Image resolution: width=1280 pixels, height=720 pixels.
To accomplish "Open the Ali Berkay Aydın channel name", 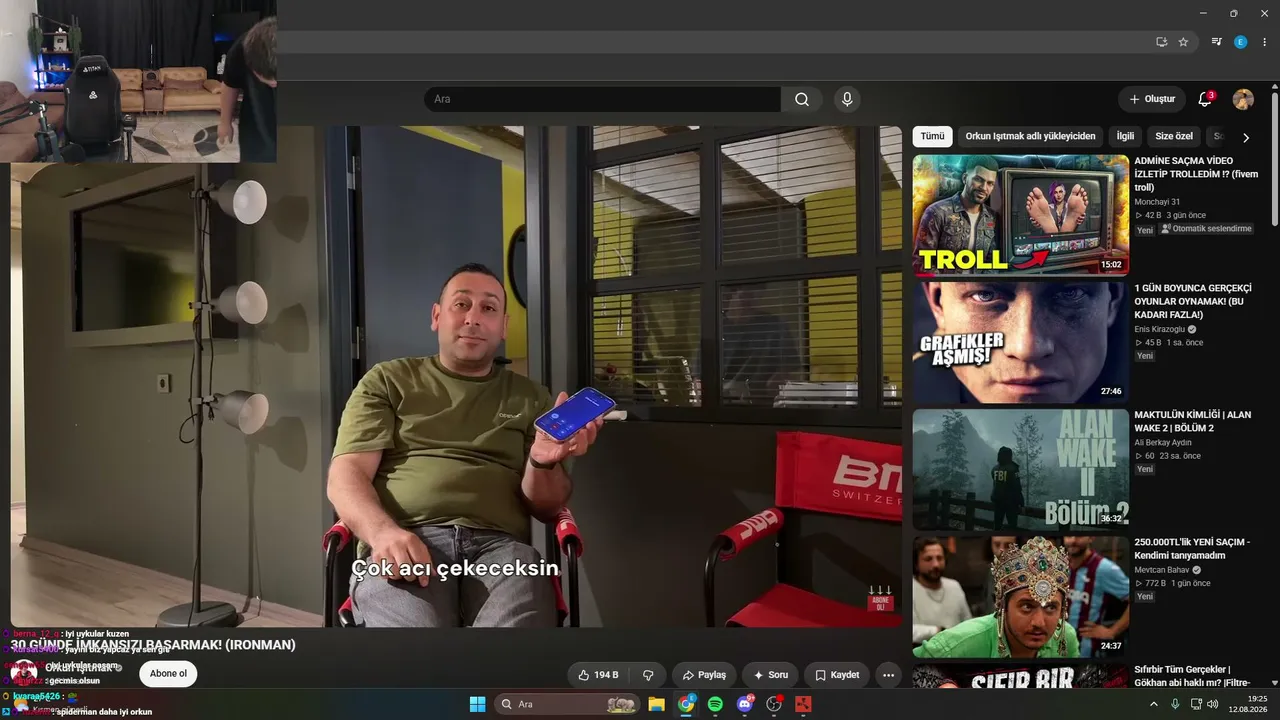I will click(x=1163, y=442).
